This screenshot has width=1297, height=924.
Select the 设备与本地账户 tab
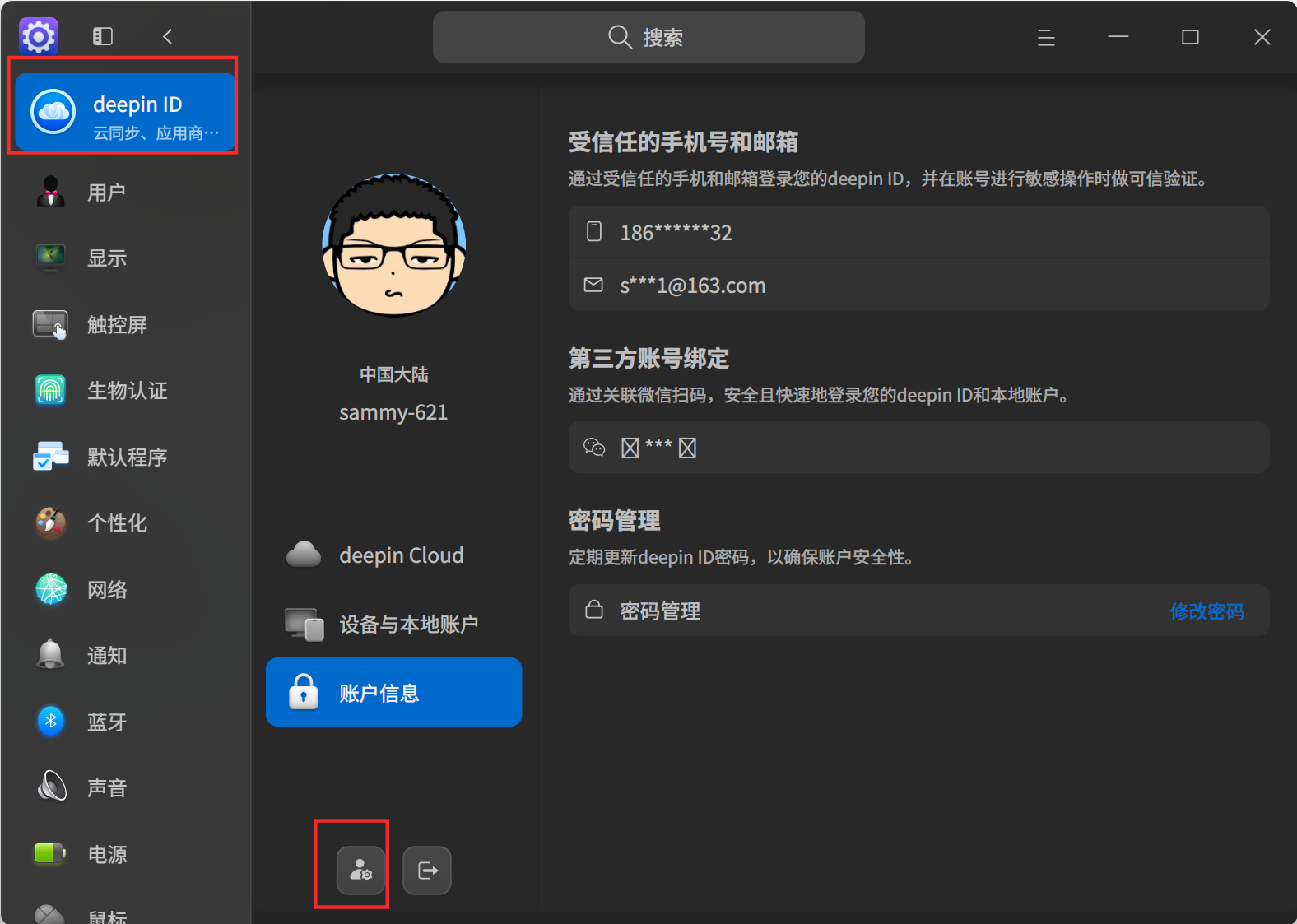pyautogui.click(x=393, y=625)
